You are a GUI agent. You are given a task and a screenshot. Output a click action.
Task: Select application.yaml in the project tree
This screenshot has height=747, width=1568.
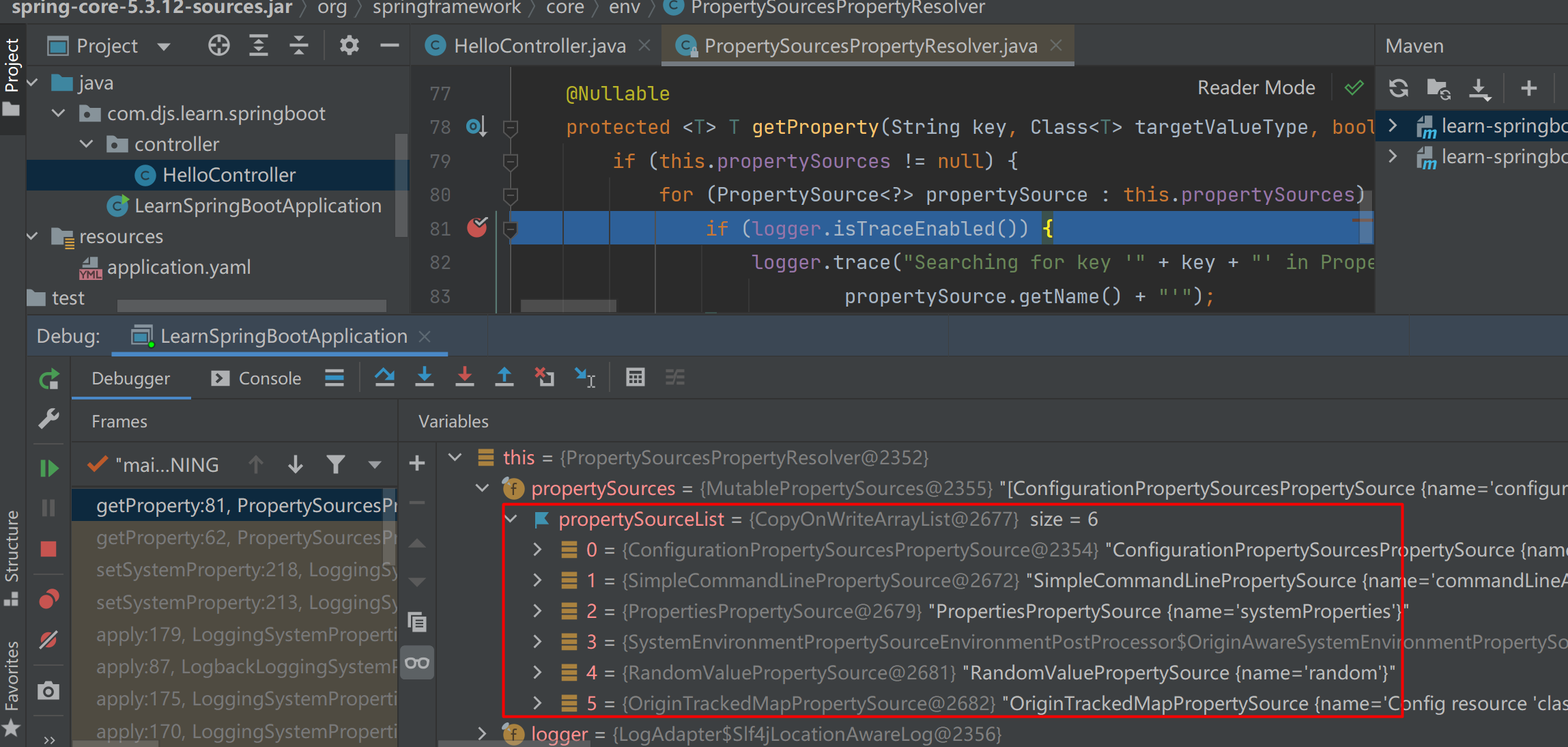179,266
